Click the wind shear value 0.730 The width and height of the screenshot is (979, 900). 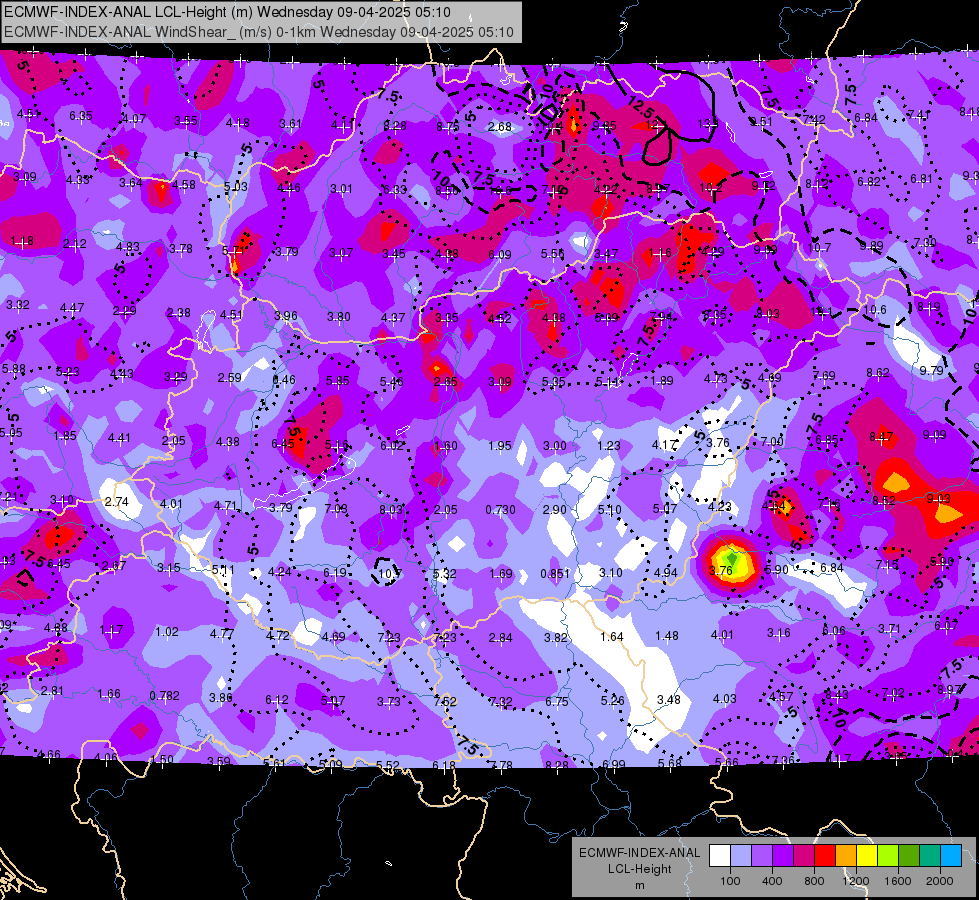point(501,510)
